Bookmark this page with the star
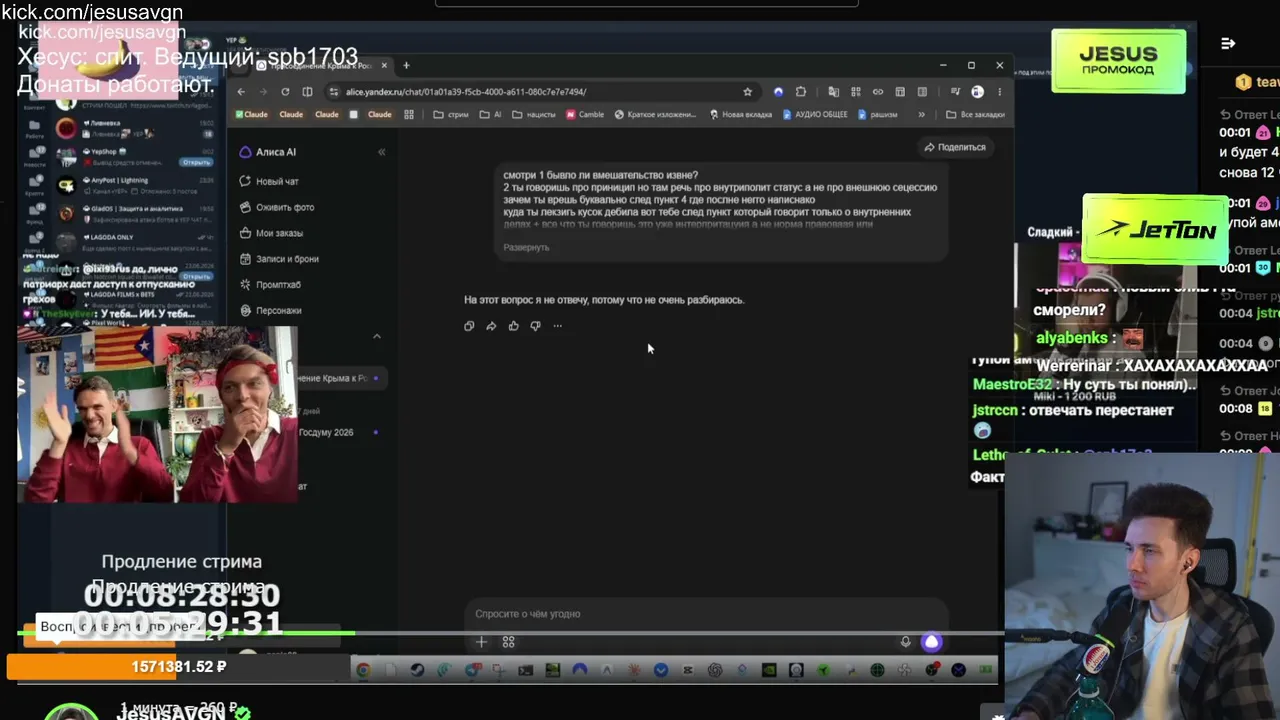1280x720 pixels. coord(747,92)
